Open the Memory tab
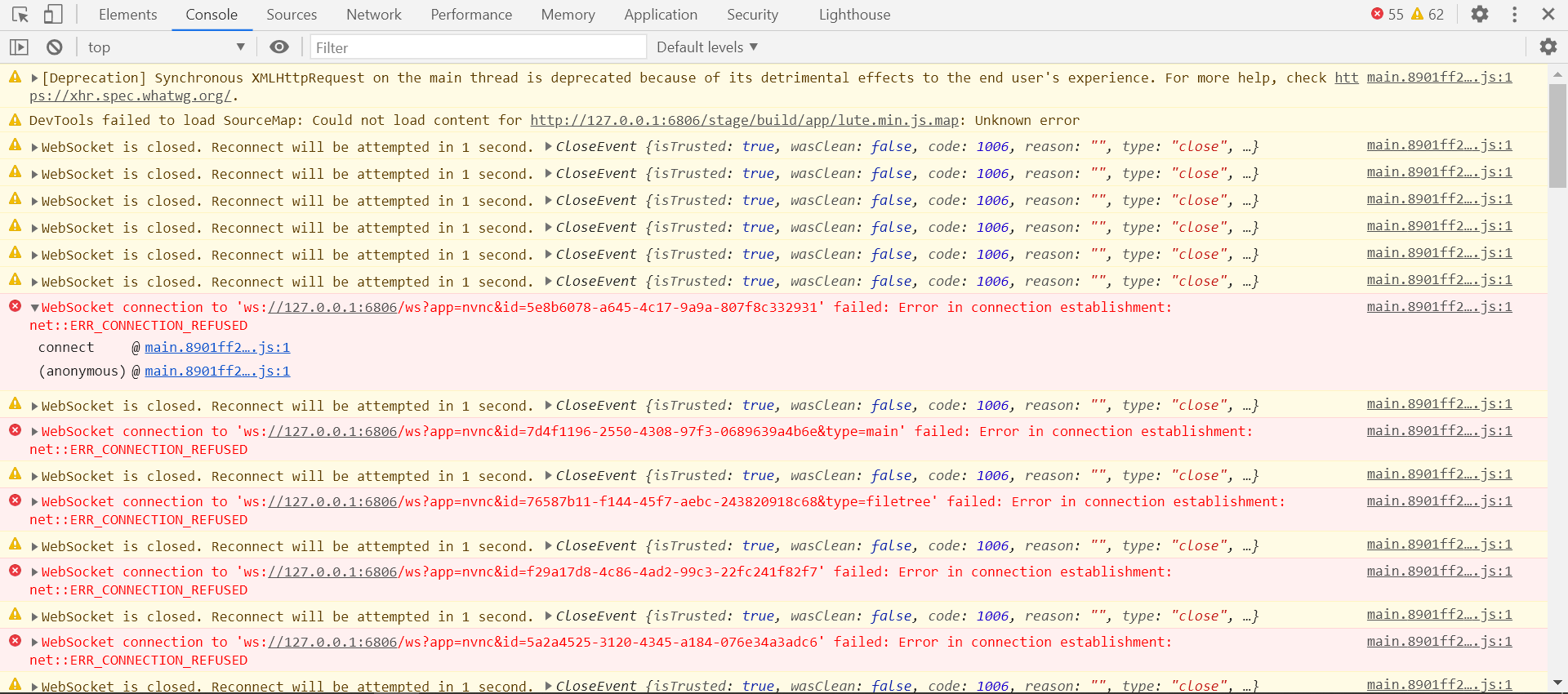Screen dimensions: 1568x694 (568, 15)
